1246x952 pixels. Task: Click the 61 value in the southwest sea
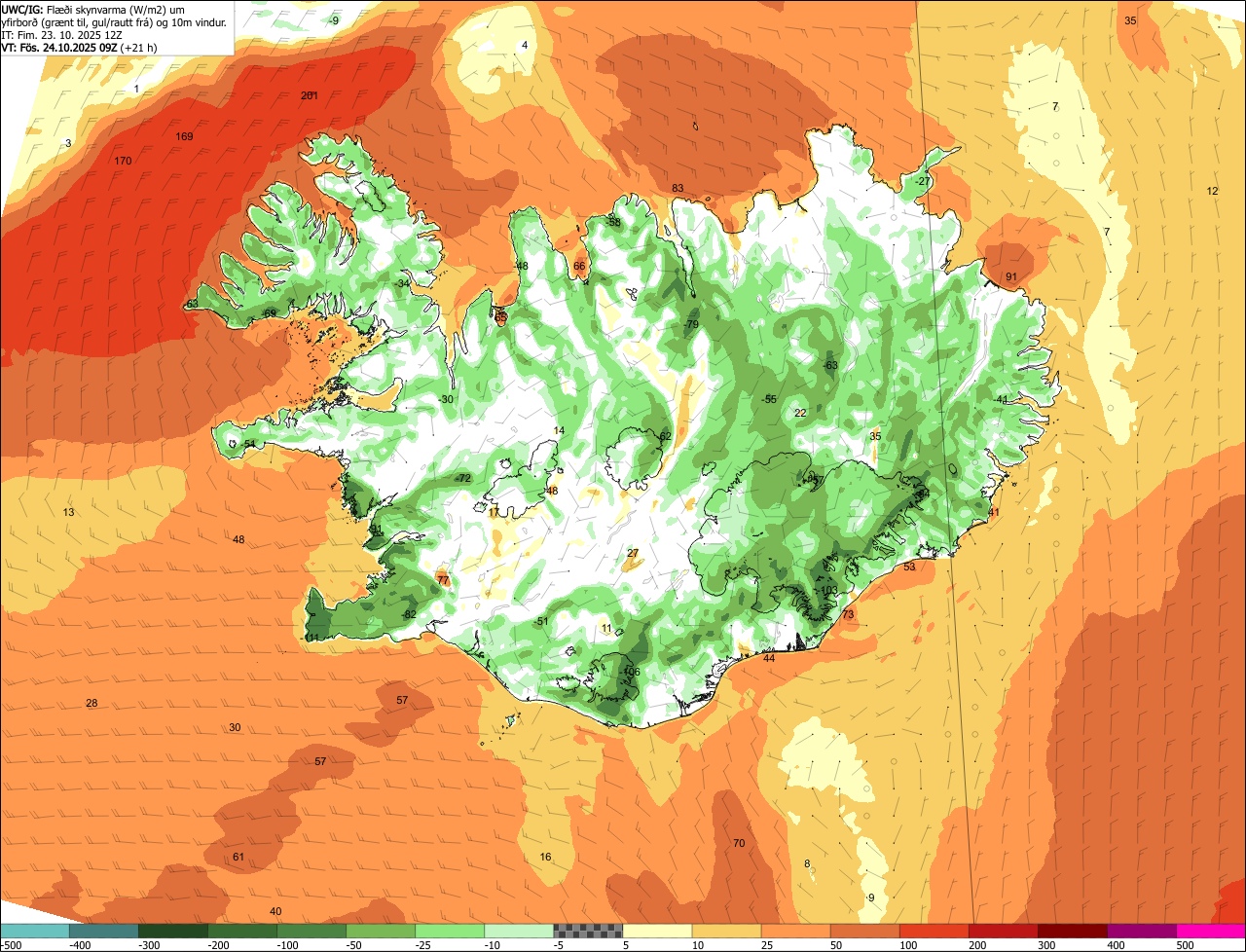(x=238, y=857)
